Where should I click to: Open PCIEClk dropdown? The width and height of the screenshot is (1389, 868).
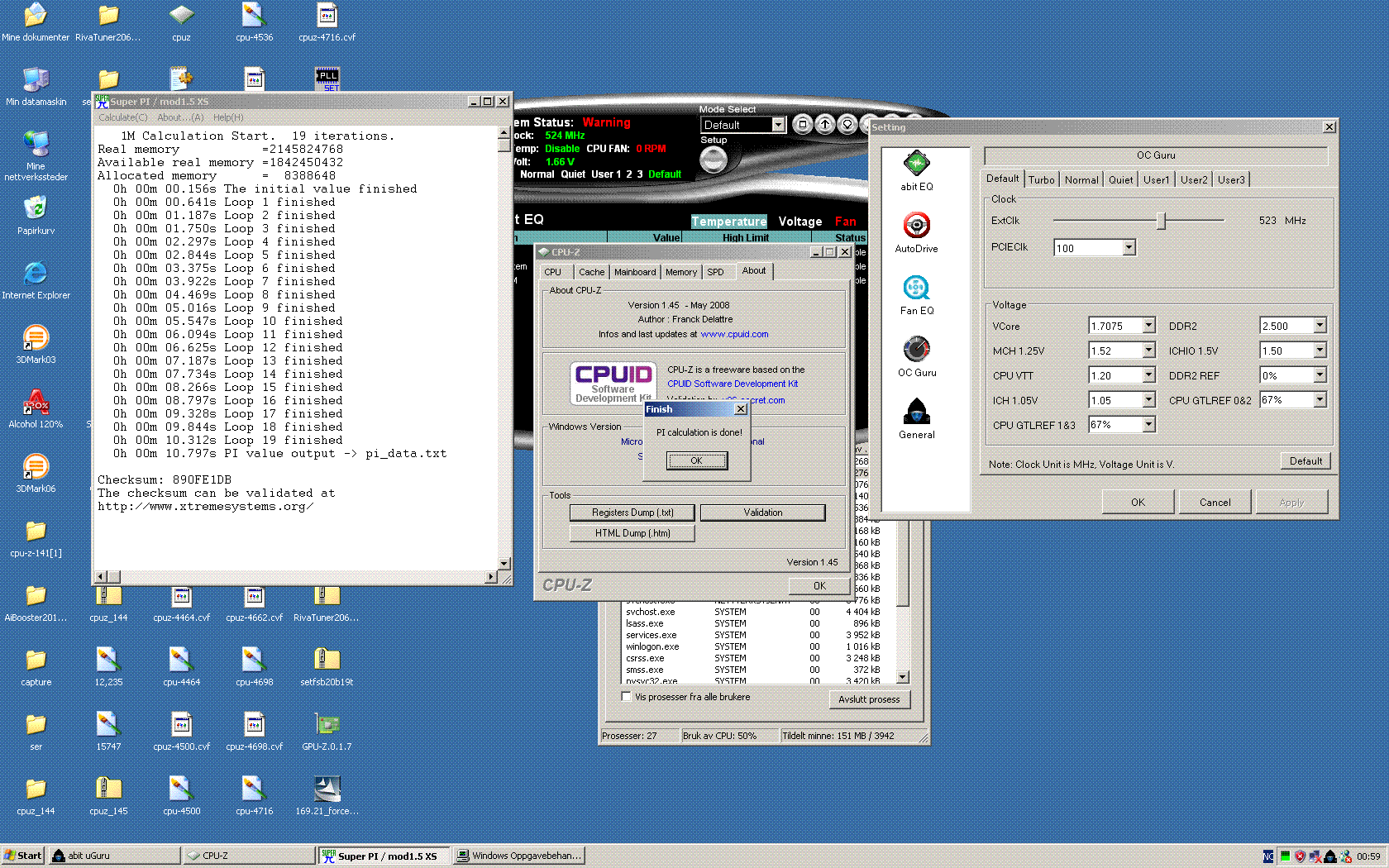[x=1129, y=248]
